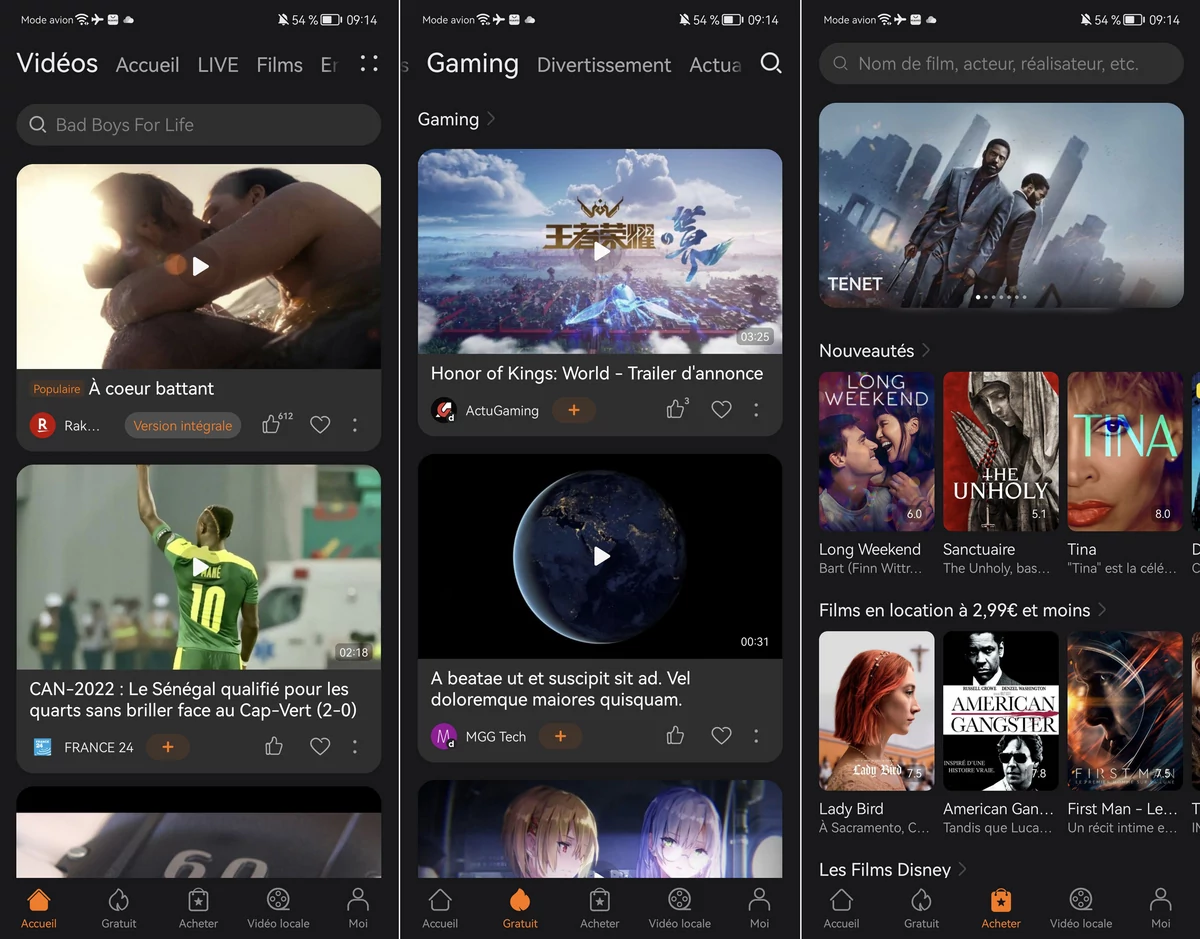Open more options for À coeur battant
This screenshot has height=939, width=1200.
355,425
